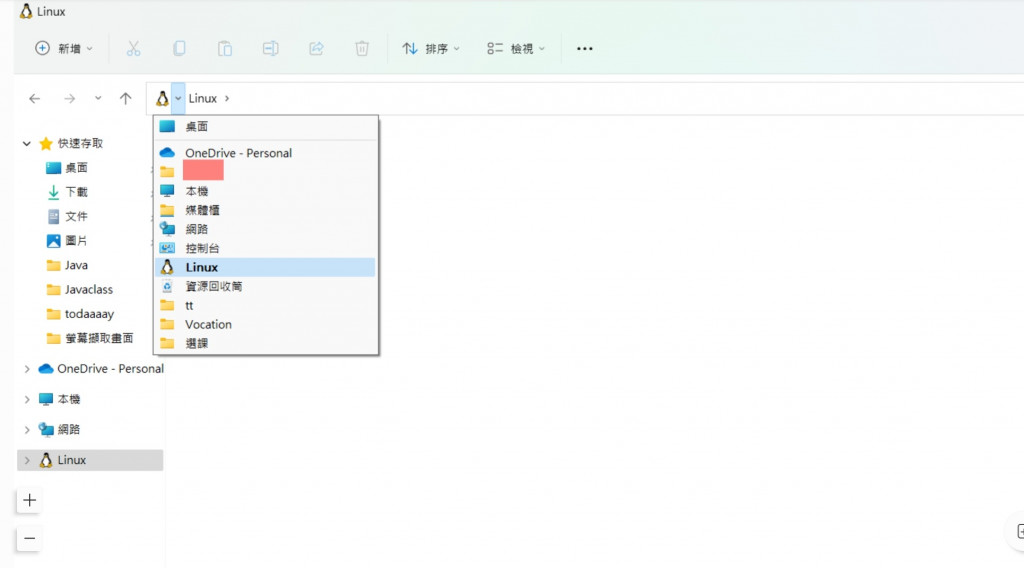Select 控制台 in dropdown list
The height and width of the screenshot is (568, 1024).
tap(266, 248)
